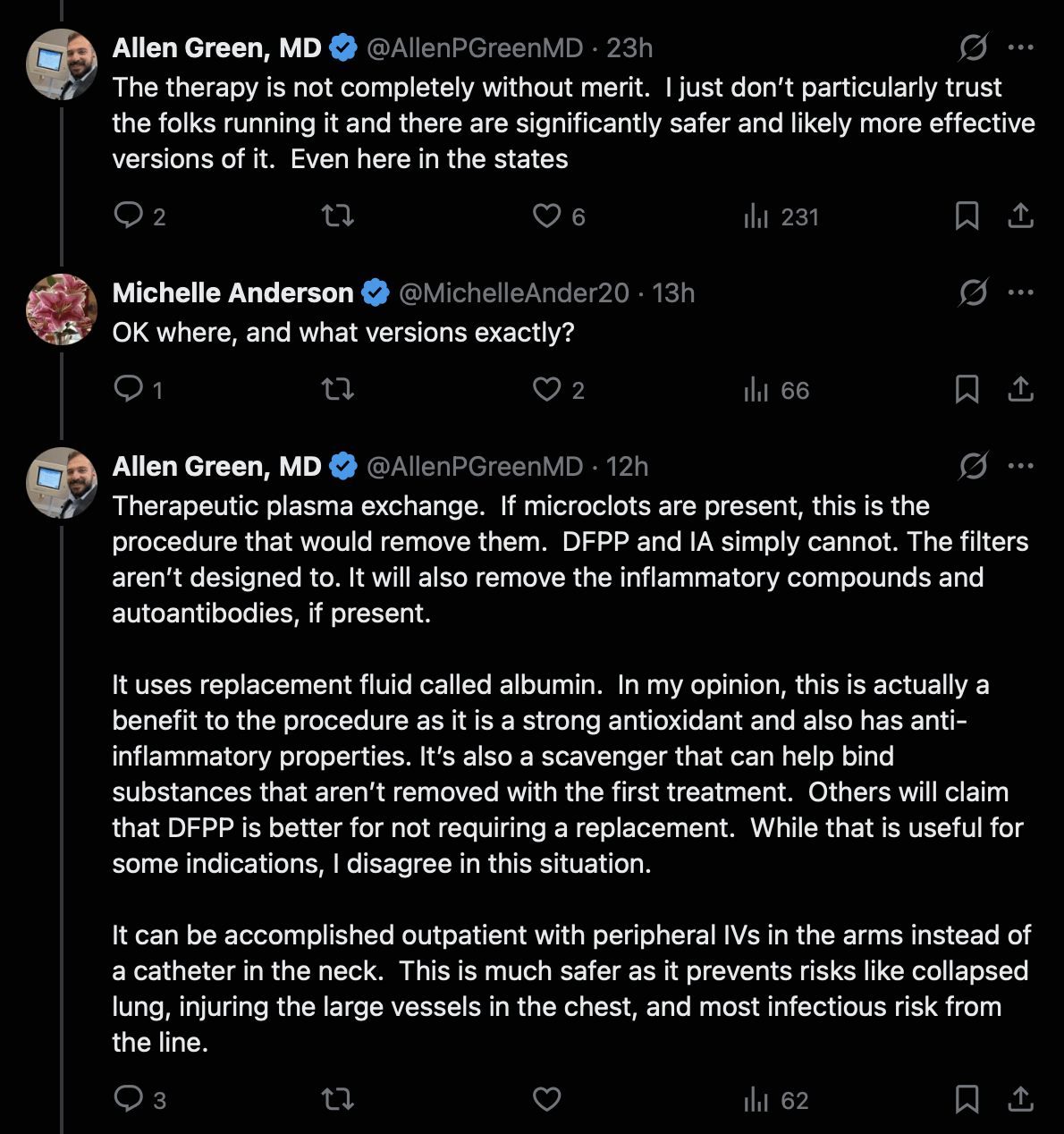Open more options on 23h tweet
The image size is (1064, 1134).
pyautogui.click(x=1020, y=47)
